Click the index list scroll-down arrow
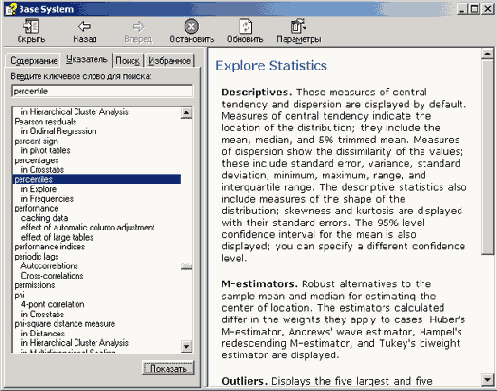Screen dimensions: 497x391 186,346
